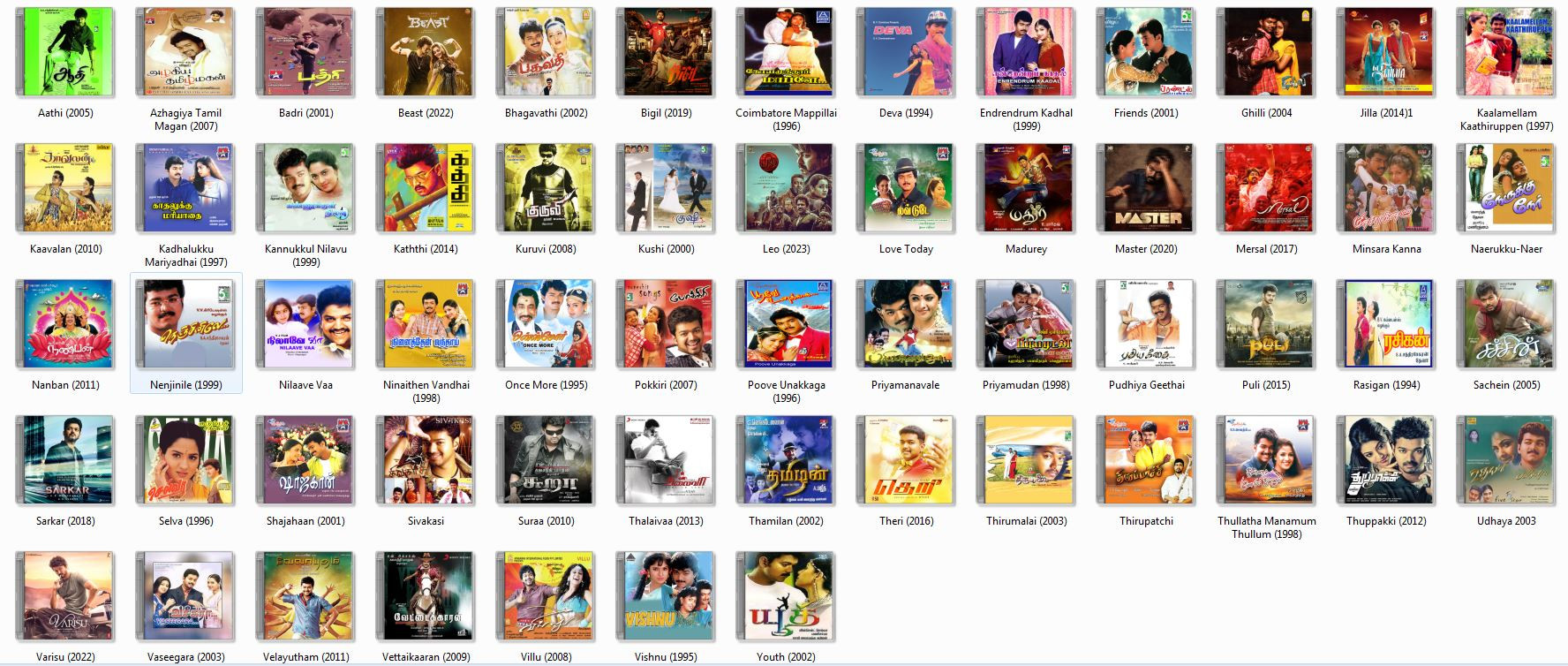The height and width of the screenshot is (666, 1568).
Task: Select the Naerukku-Naer folder icon
Action: pyautogui.click(x=1506, y=189)
